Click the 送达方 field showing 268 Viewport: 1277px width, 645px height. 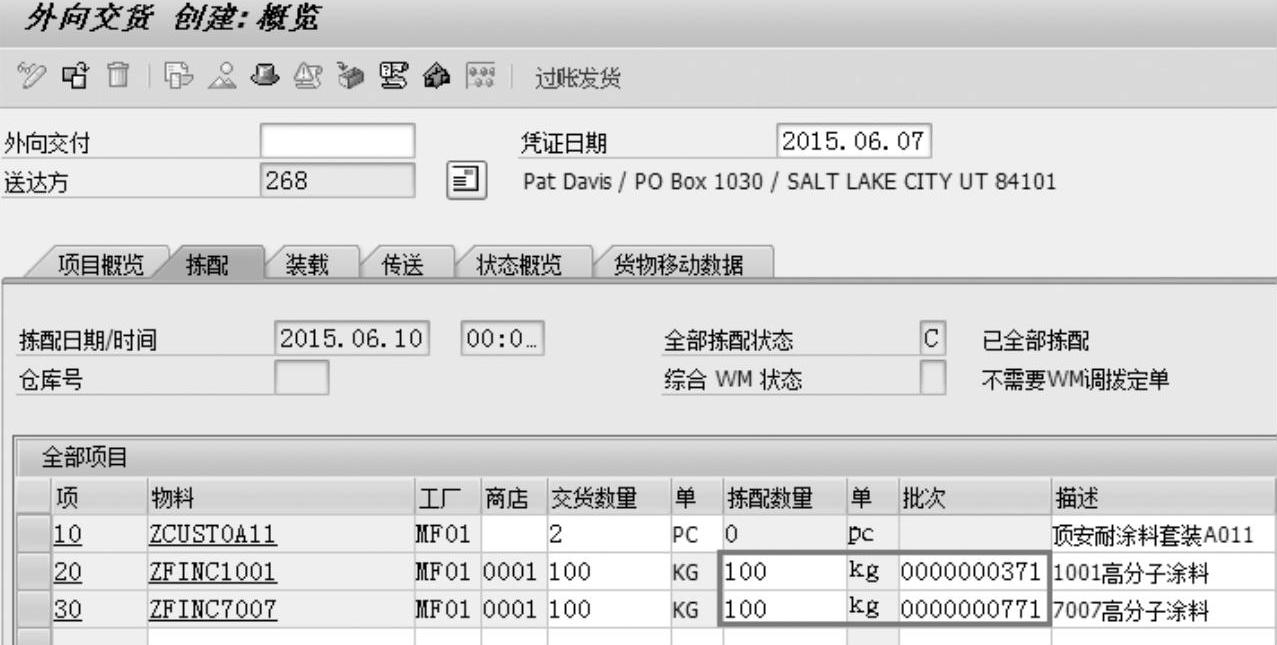tap(337, 180)
